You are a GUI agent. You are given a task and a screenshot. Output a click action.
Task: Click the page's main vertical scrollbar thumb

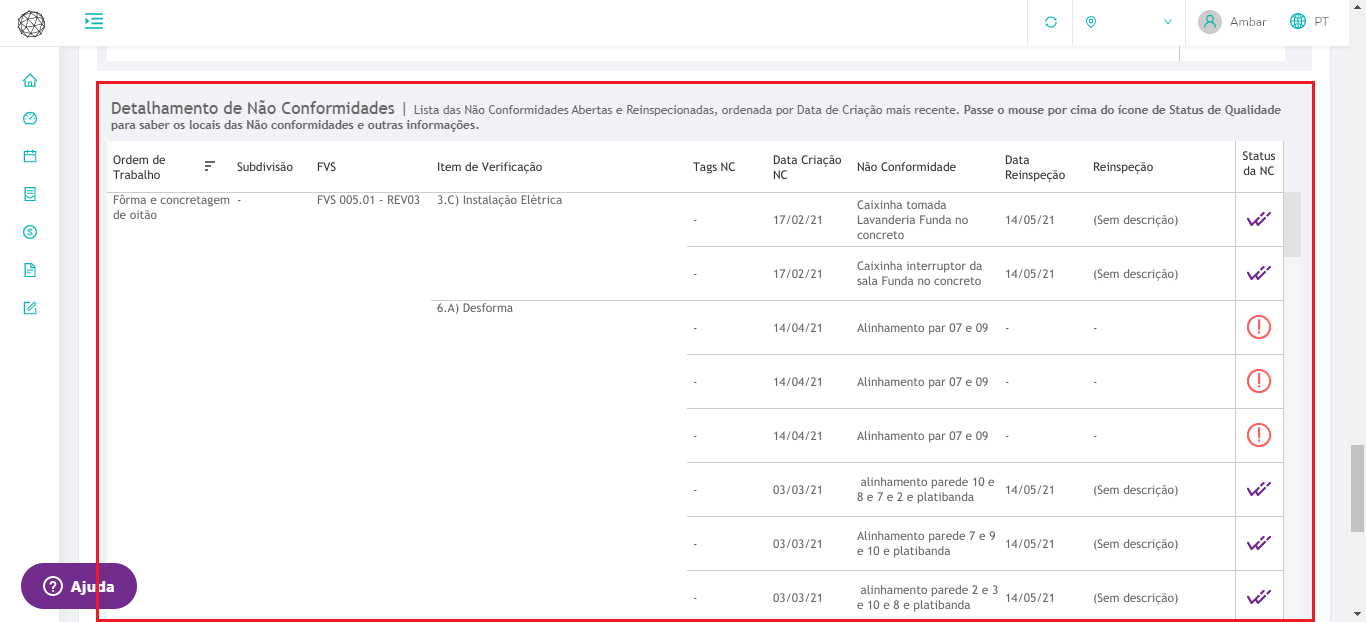1357,487
